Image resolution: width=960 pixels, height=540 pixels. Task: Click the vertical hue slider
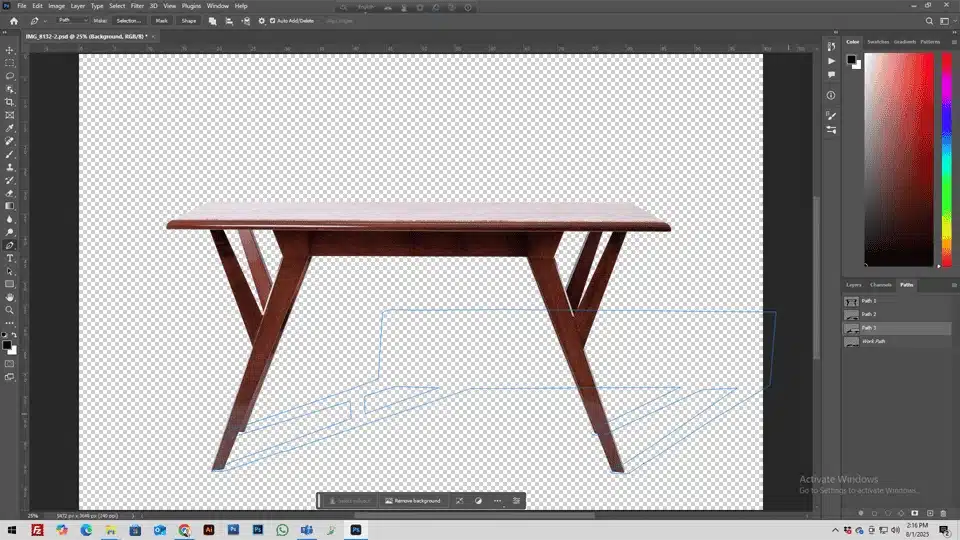point(947,160)
